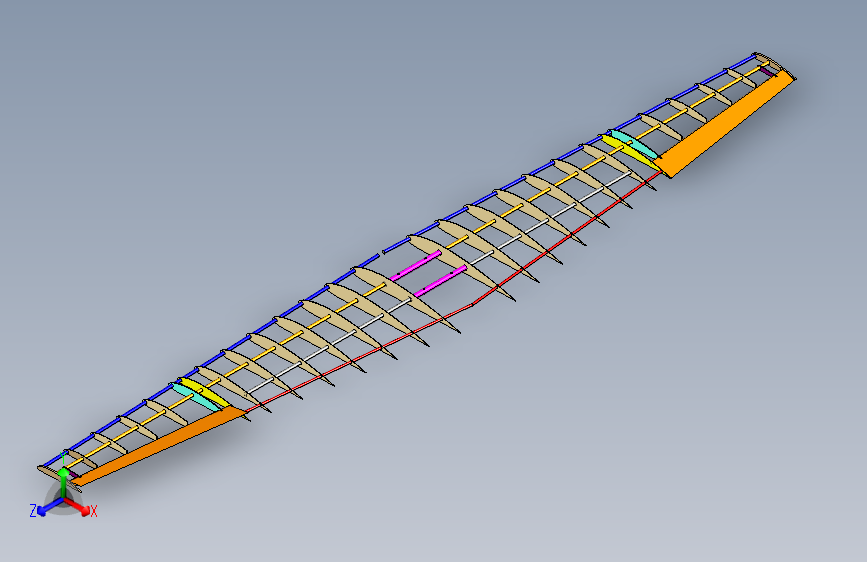Select the lower magenta joiner tube
867x562 pixels.
(441, 280)
